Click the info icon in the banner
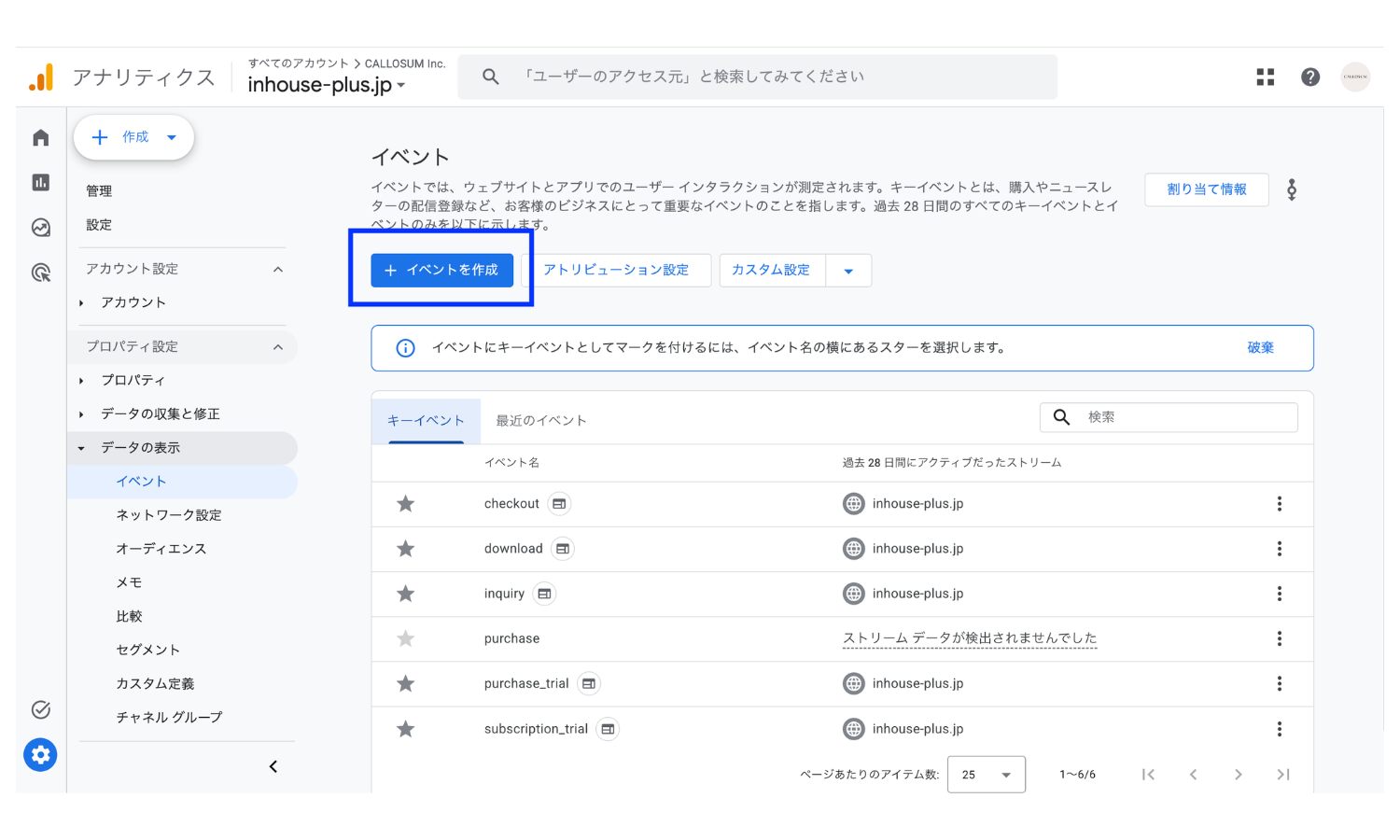The width and height of the screenshot is (1400, 840). (x=405, y=348)
